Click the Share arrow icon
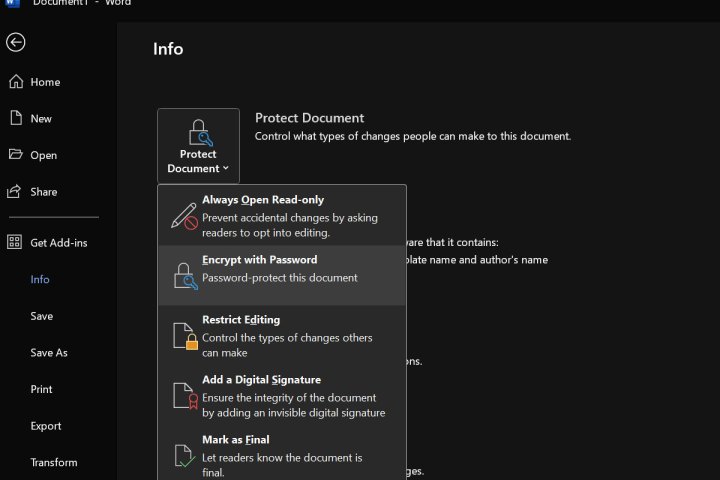This screenshot has height=480, width=720. point(15,191)
